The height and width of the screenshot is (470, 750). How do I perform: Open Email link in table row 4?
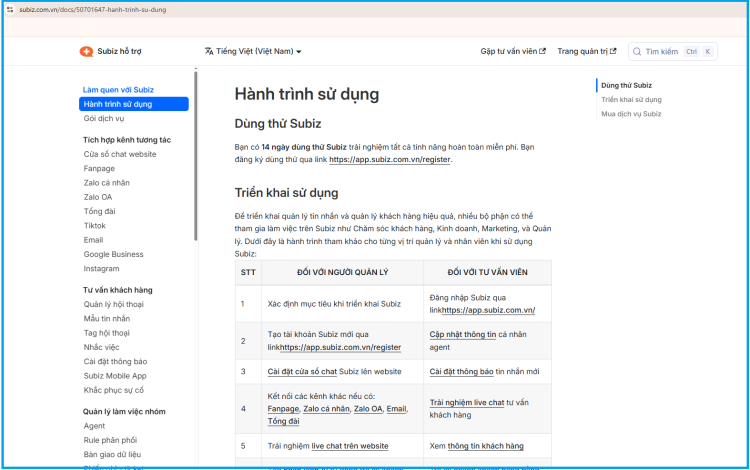point(396,409)
